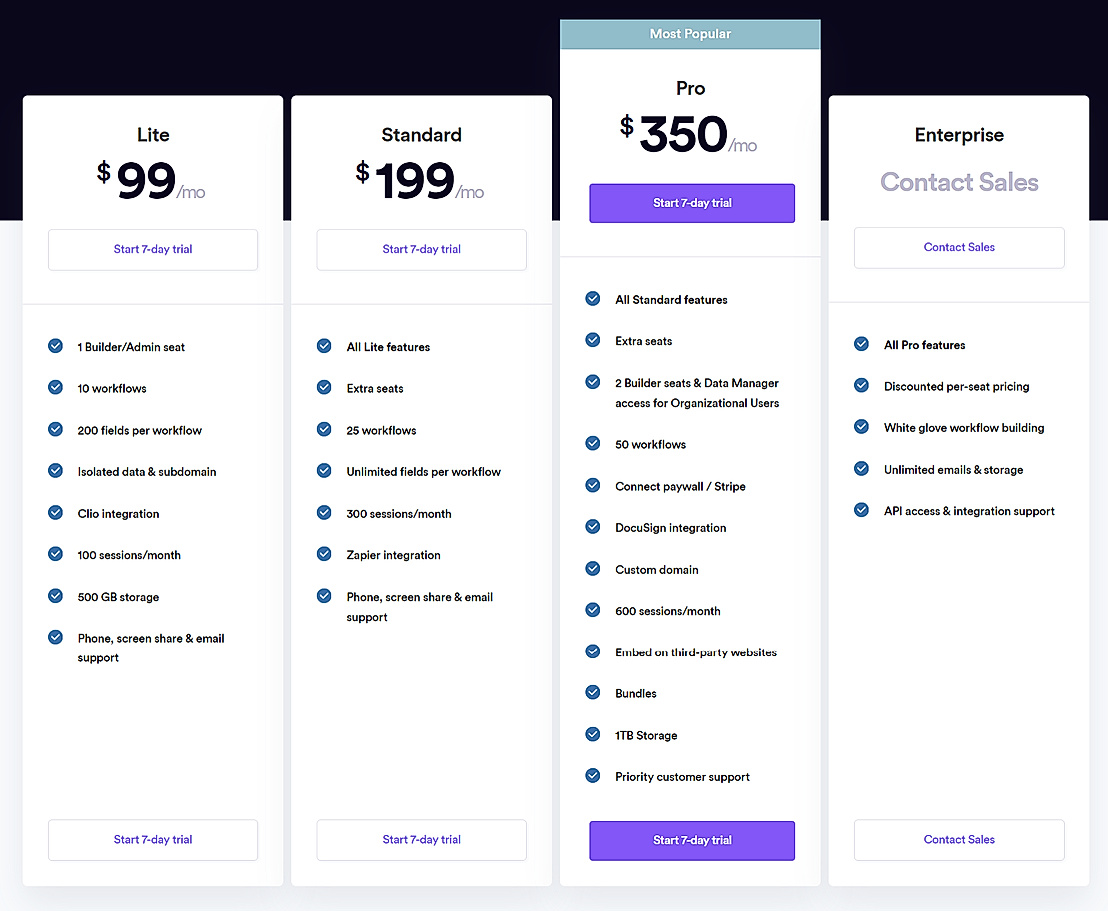The width and height of the screenshot is (1108, 911).
Task: Start the 7-day trial for the Lite plan
Action: pos(152,250)
